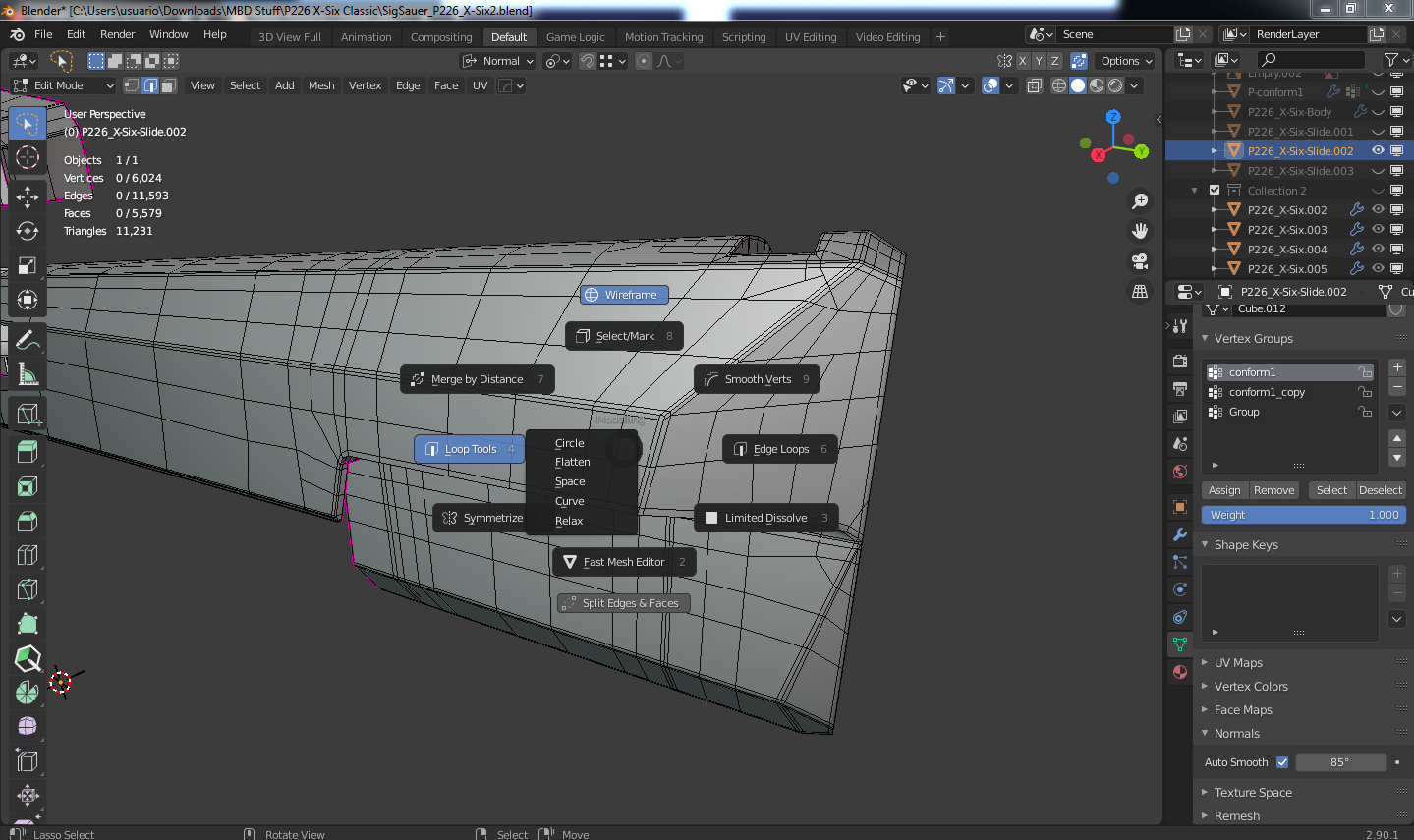Viewport: 1414px width, 840px height.
Task: Toggle visibility eye of P226_X-Six-Slide.002
Action: 1378,150
